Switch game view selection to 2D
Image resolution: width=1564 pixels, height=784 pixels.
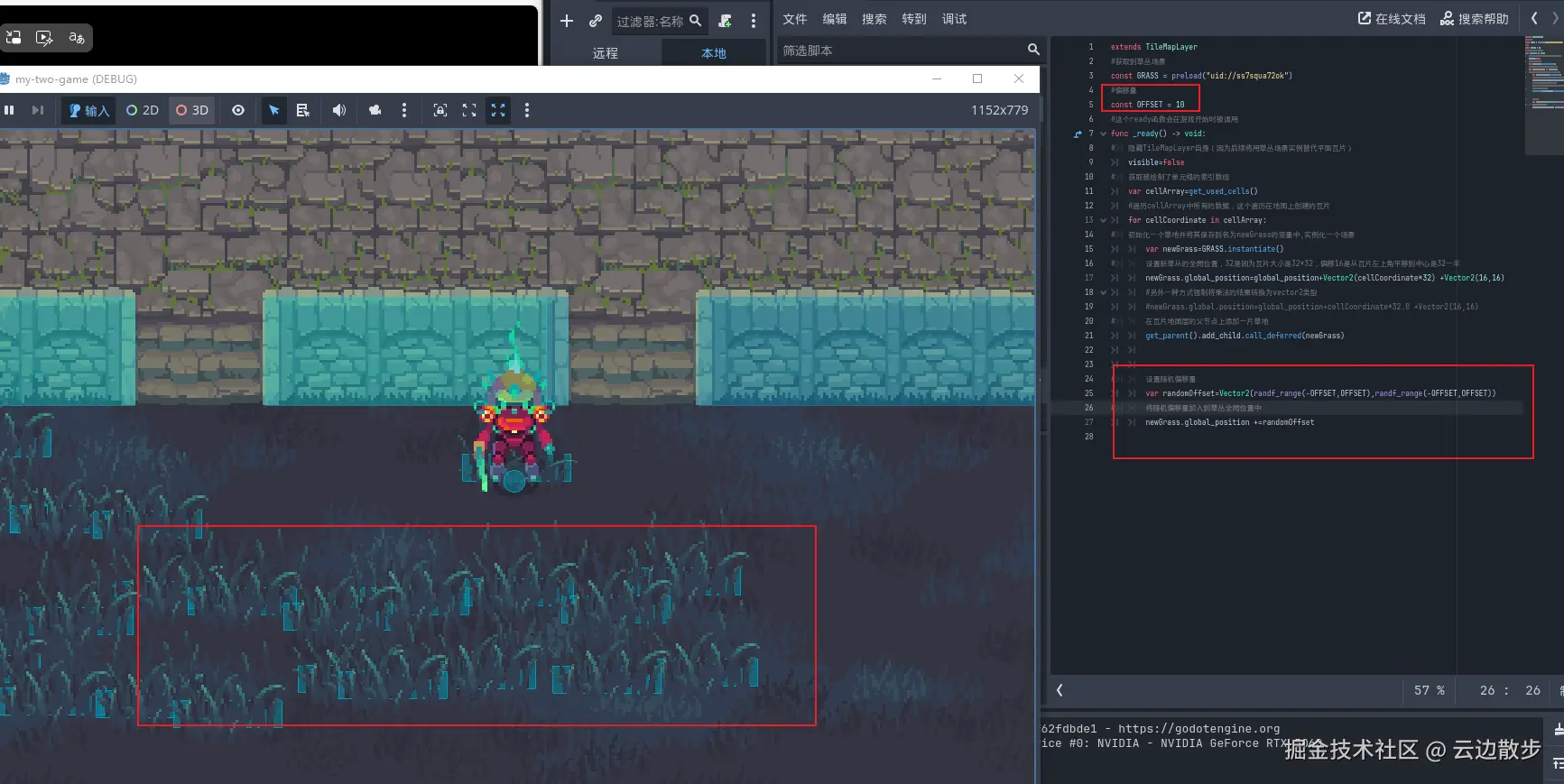click(x=143, y=110)
